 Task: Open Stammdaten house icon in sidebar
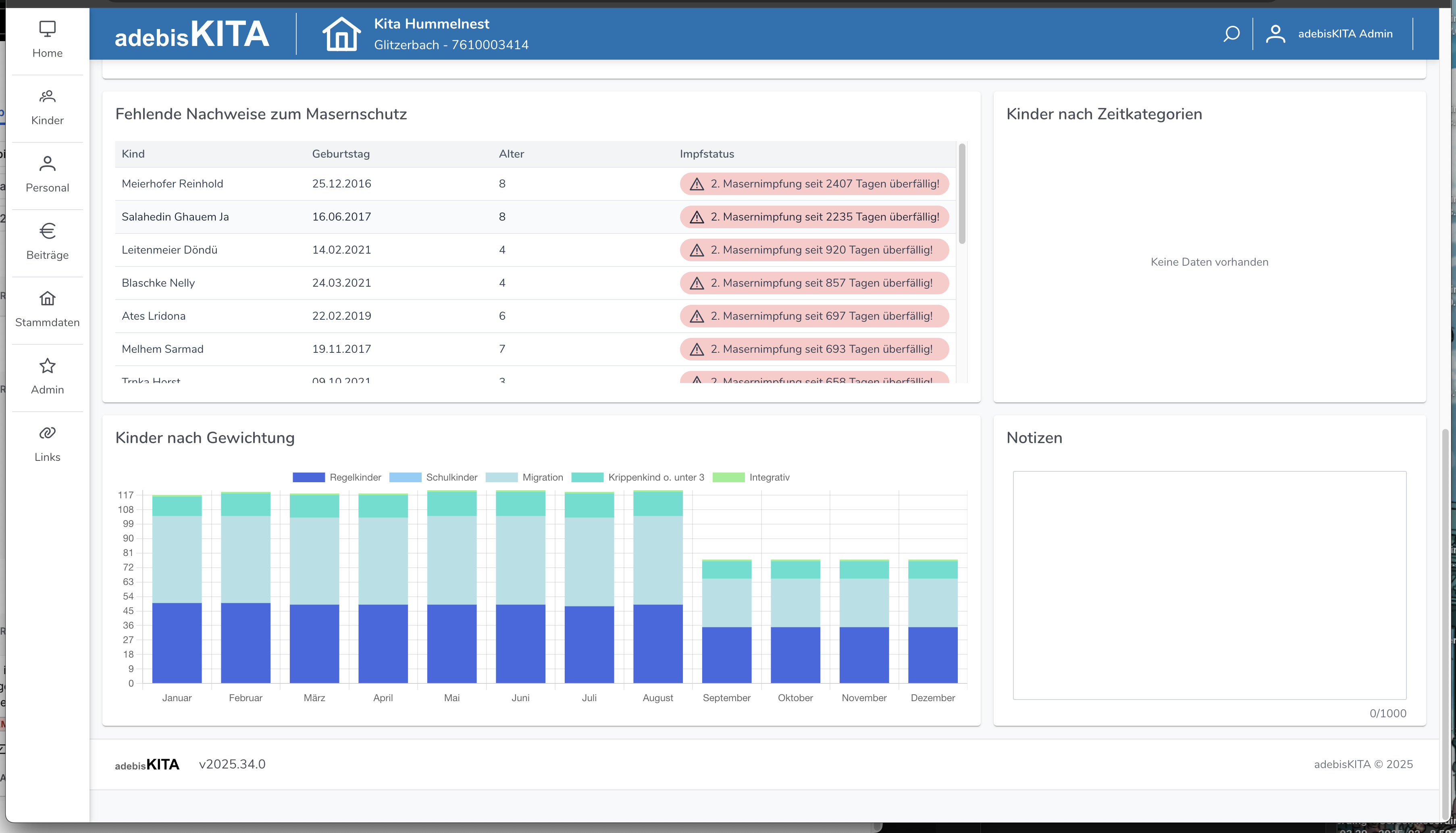[48, 299]
